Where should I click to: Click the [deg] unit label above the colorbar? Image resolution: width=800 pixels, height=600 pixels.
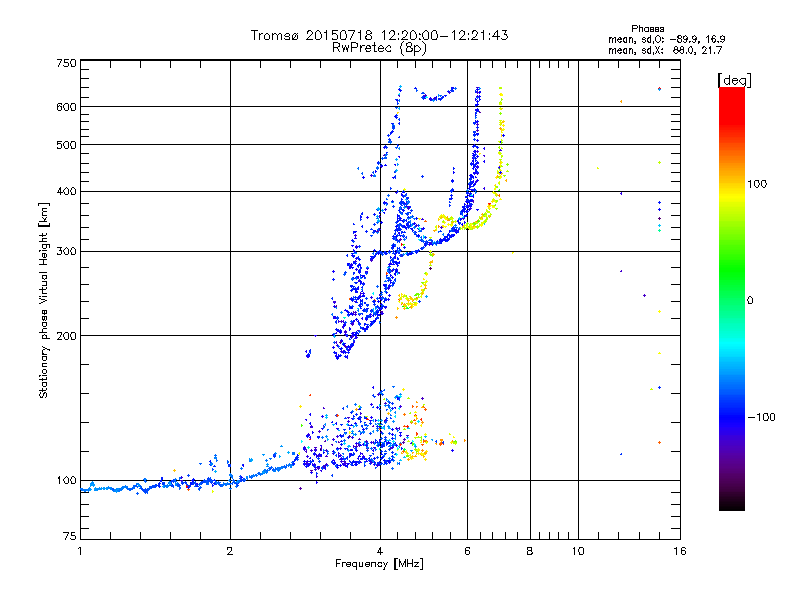pos(734,80)
